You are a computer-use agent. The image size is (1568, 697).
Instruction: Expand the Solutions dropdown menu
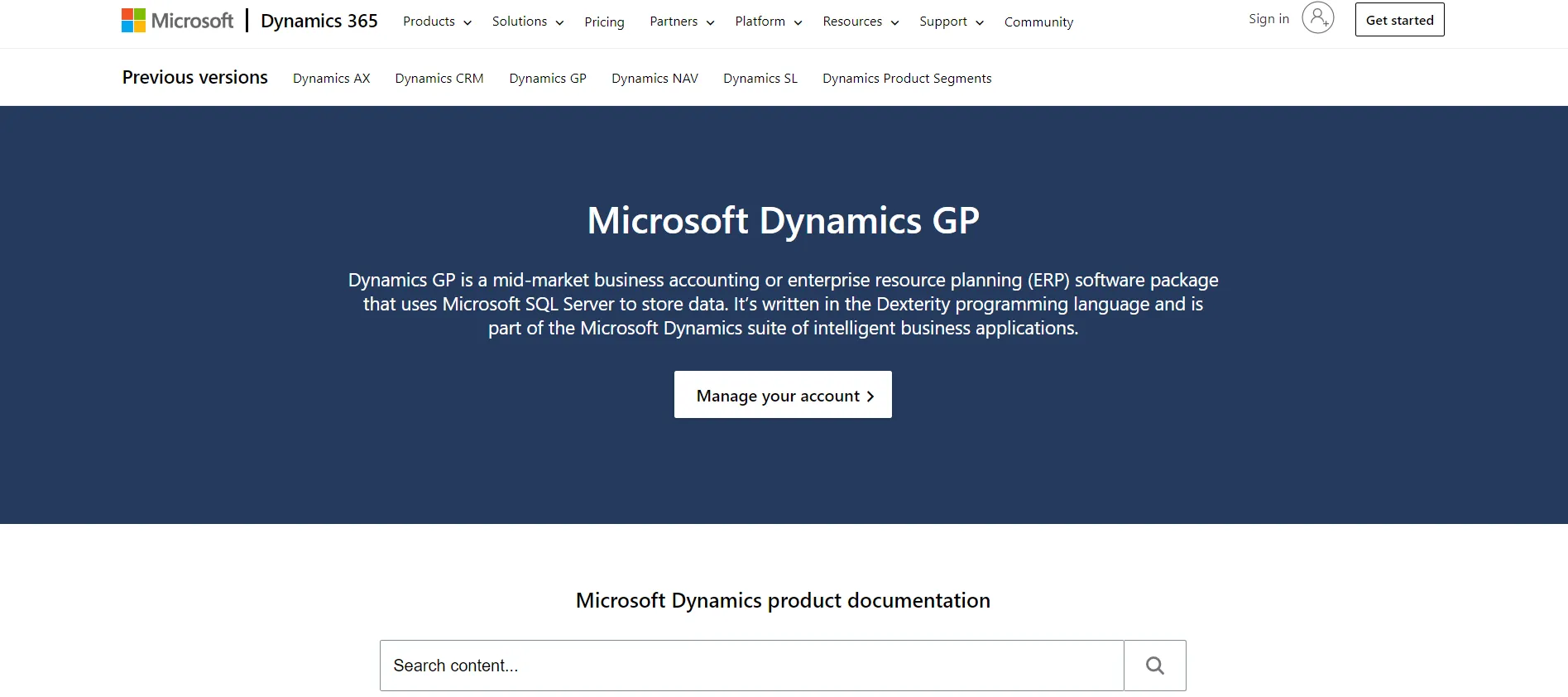point(527,22)
